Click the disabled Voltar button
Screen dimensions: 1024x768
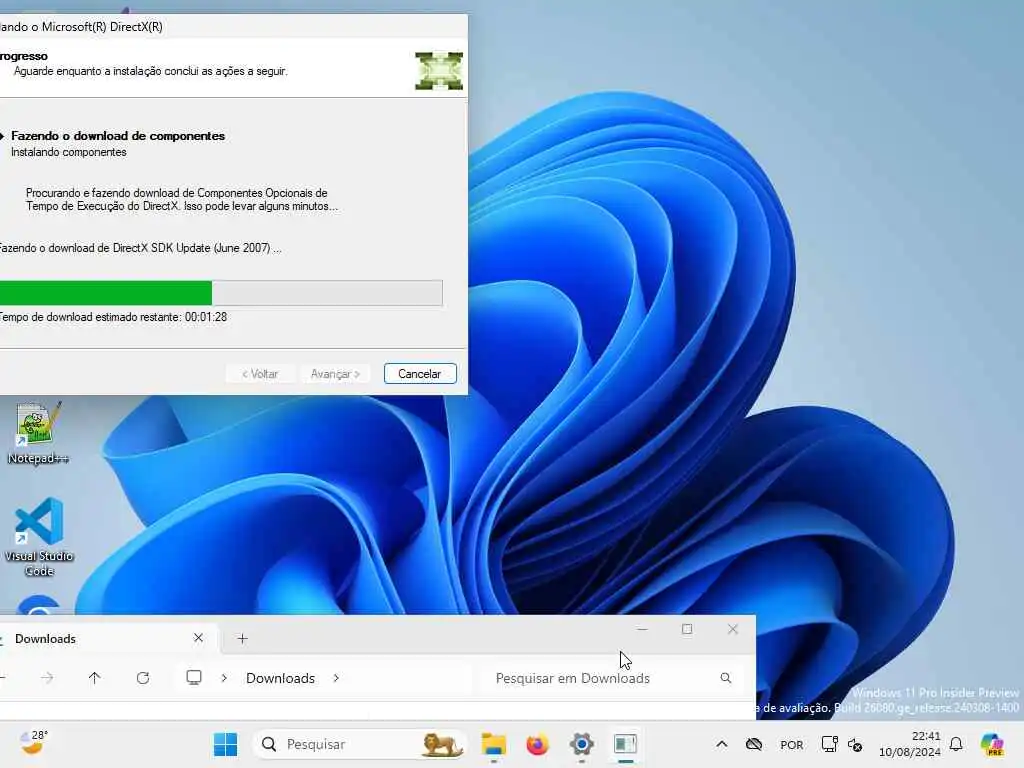pyautogui.click(x=260, y=374)
